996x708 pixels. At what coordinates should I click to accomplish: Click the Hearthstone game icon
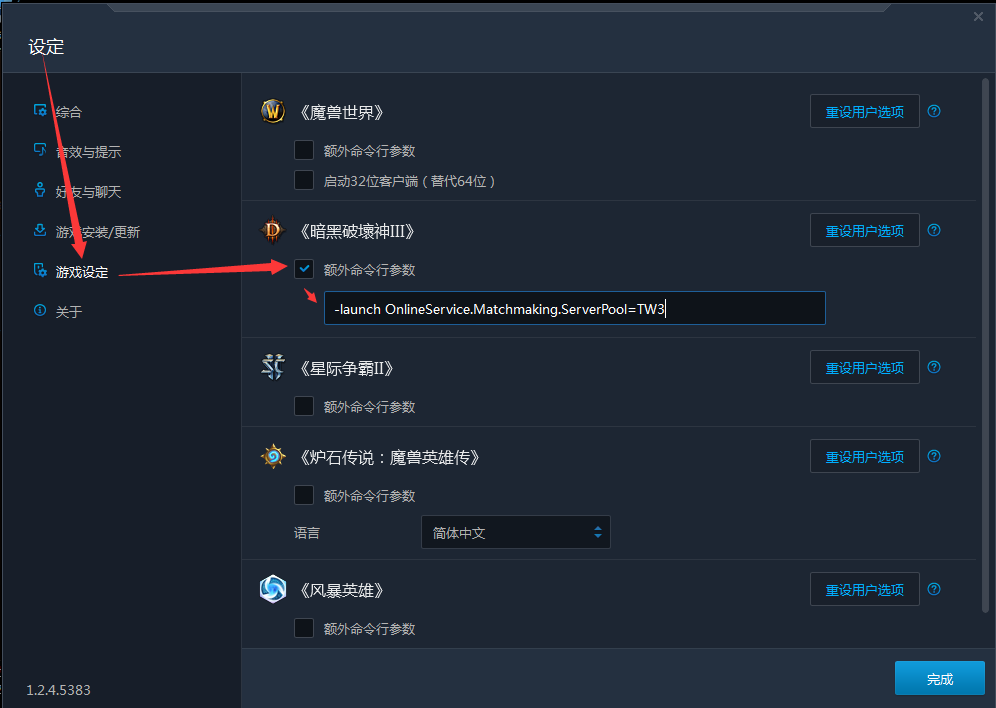click(273, 457)
